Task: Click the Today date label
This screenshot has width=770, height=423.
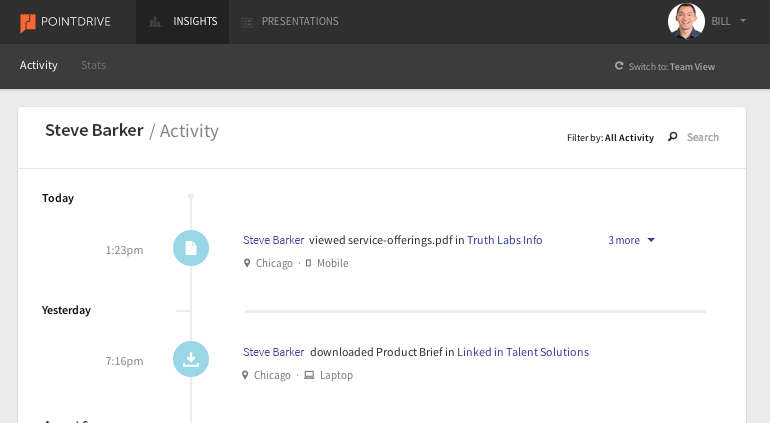Action: [58, 198]
